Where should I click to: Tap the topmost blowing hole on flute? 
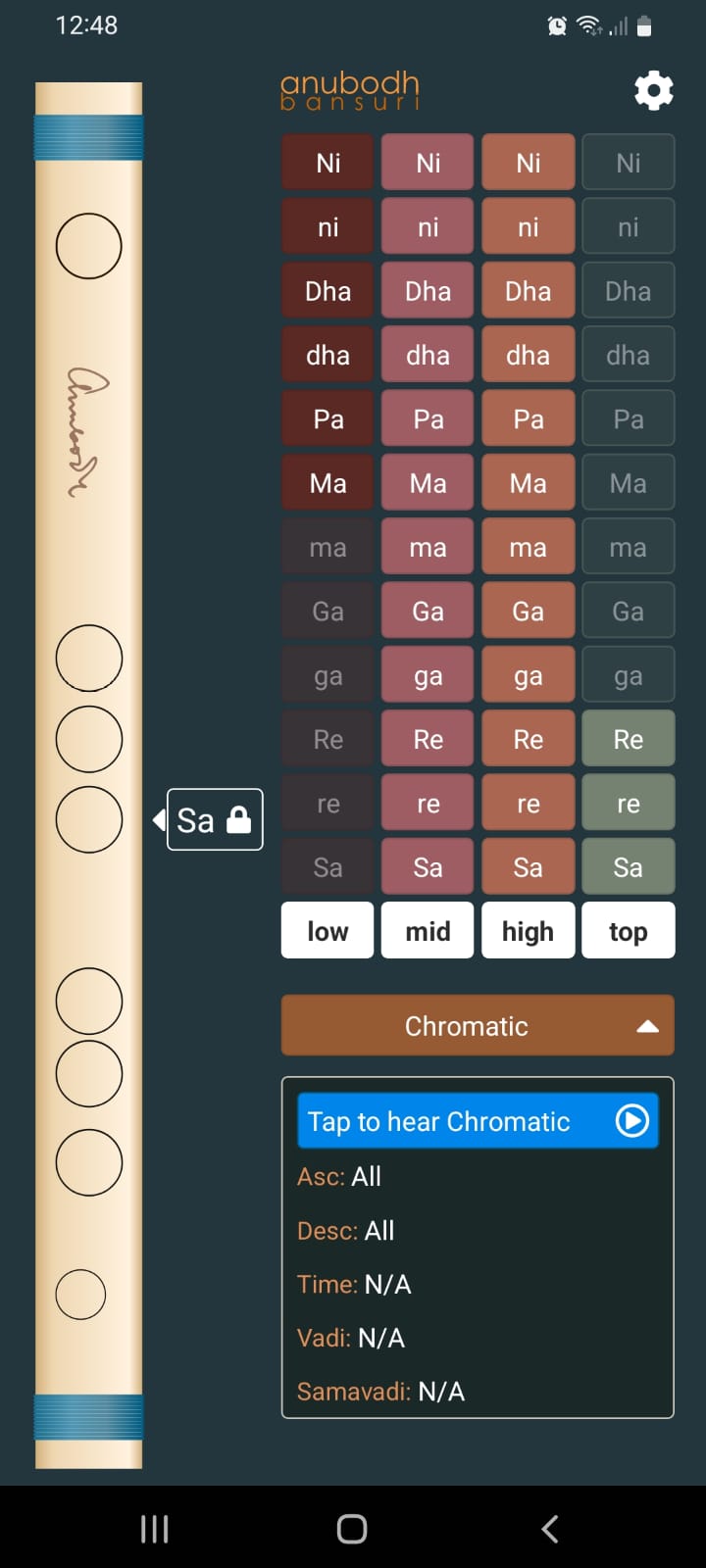(x=88, y=246)
